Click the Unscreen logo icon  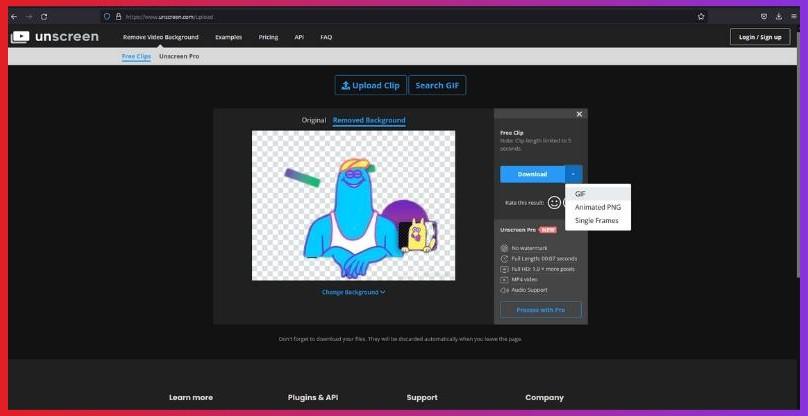[21, 37]
